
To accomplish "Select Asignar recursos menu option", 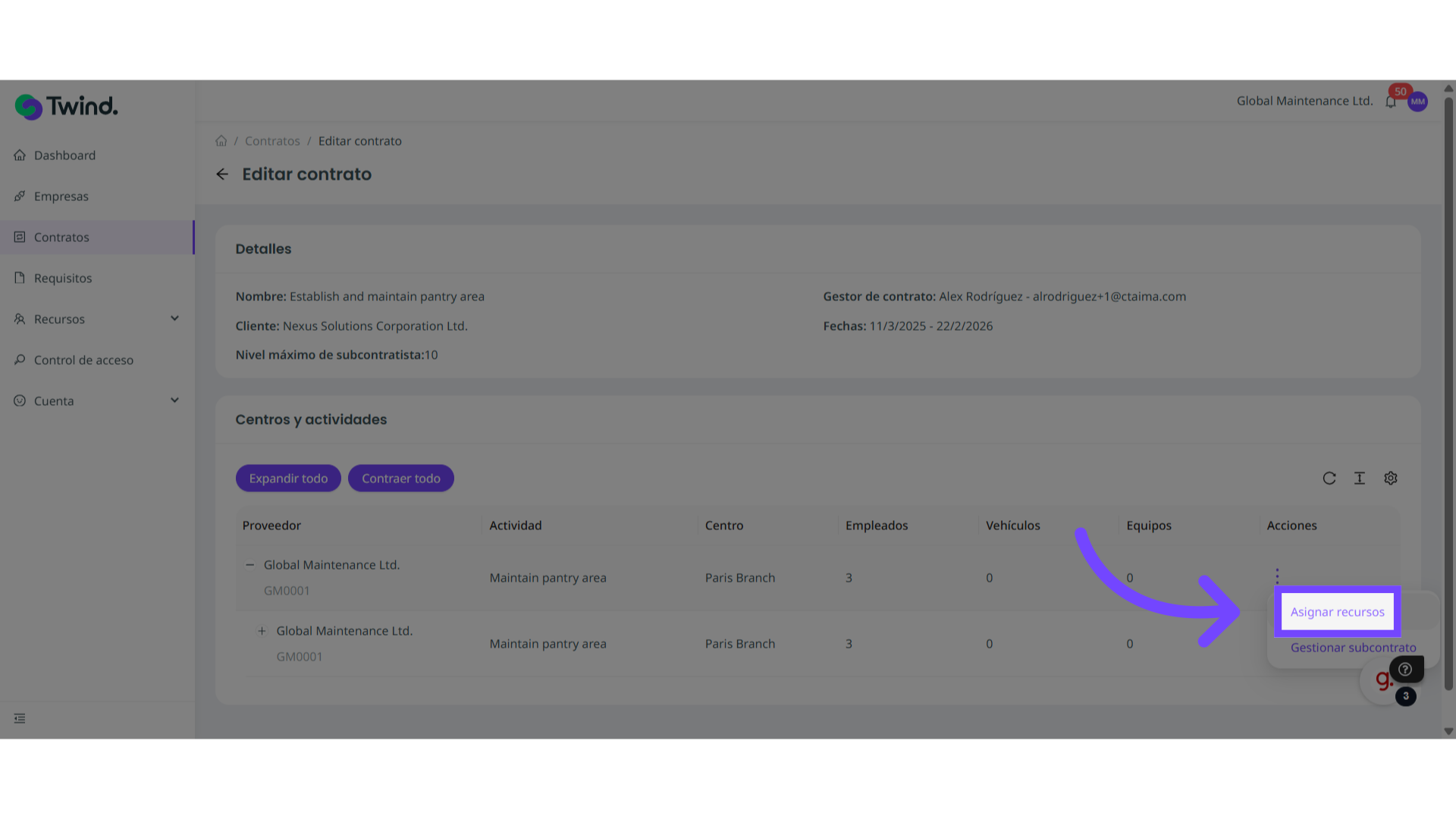I will tap(1337, 612).
